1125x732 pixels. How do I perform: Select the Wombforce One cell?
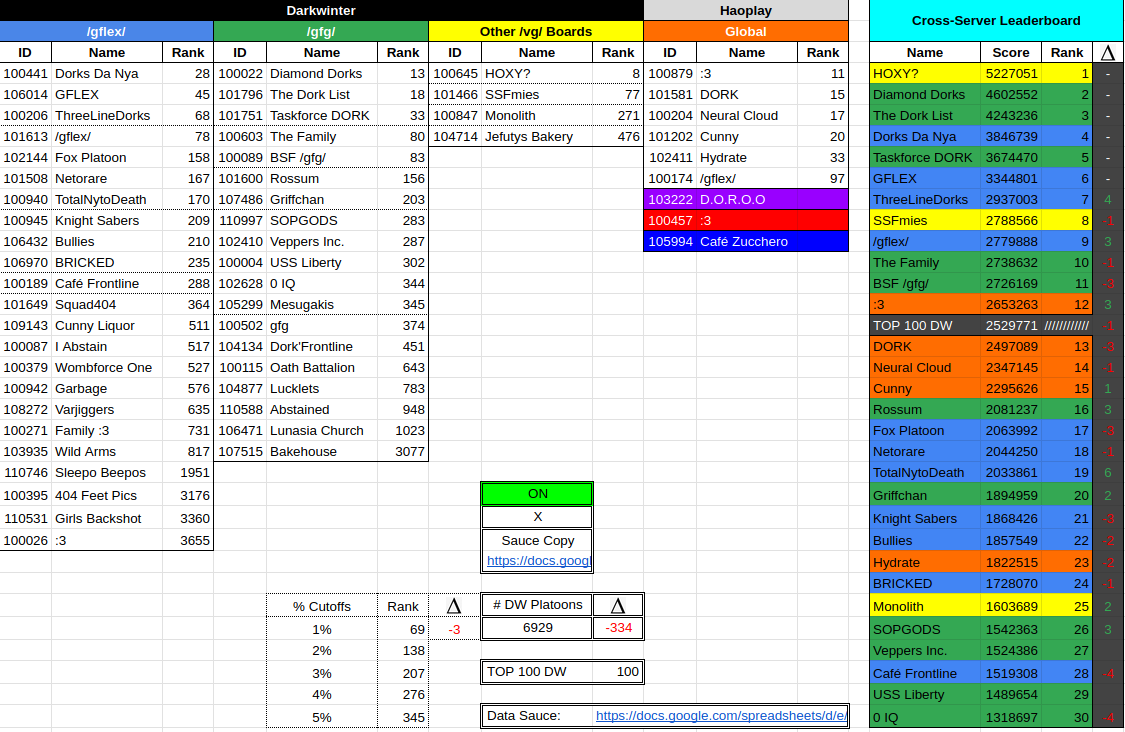(x=107, y=367)
